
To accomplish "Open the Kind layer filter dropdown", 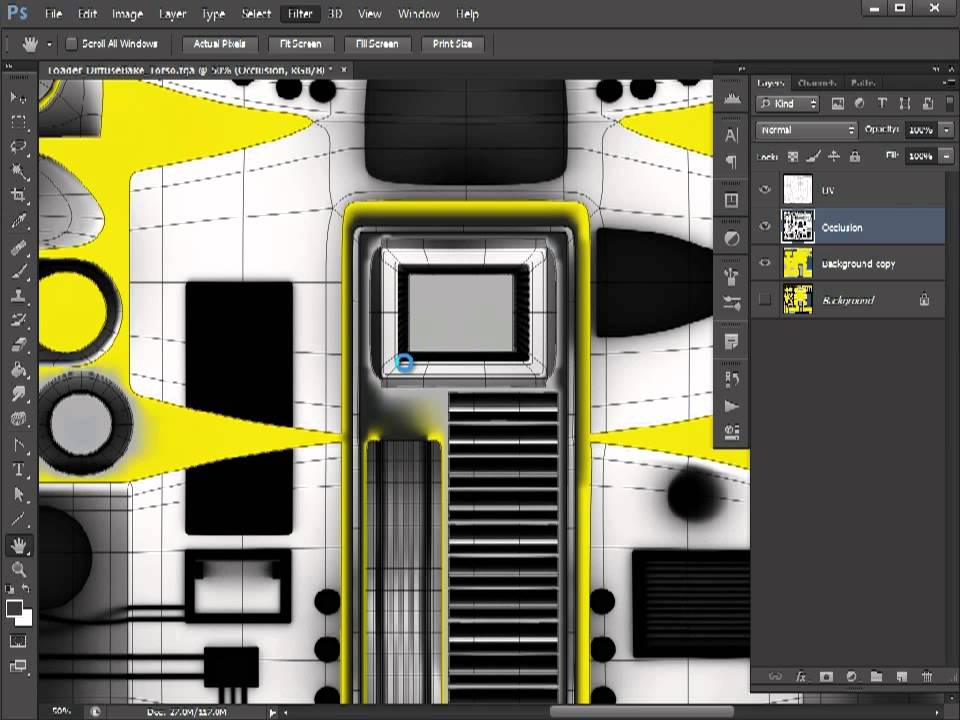I will point(788,104).
